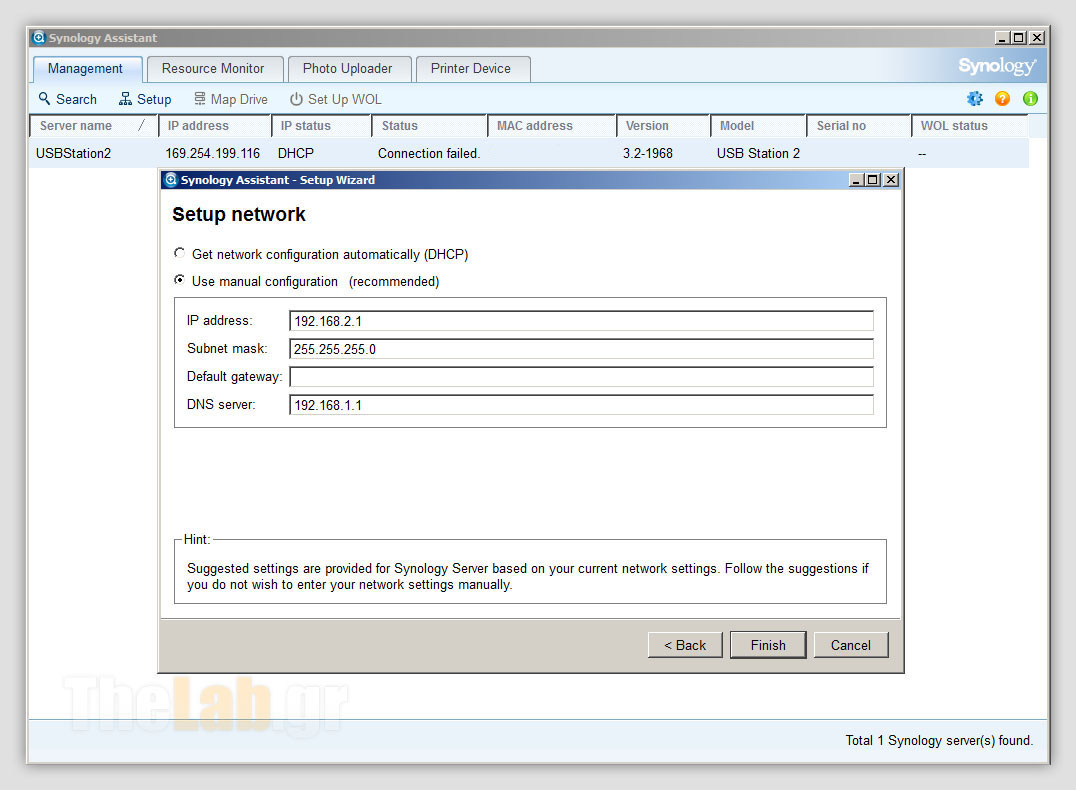
Task: Sort by Version column header
Action: (x=663, y=126)
